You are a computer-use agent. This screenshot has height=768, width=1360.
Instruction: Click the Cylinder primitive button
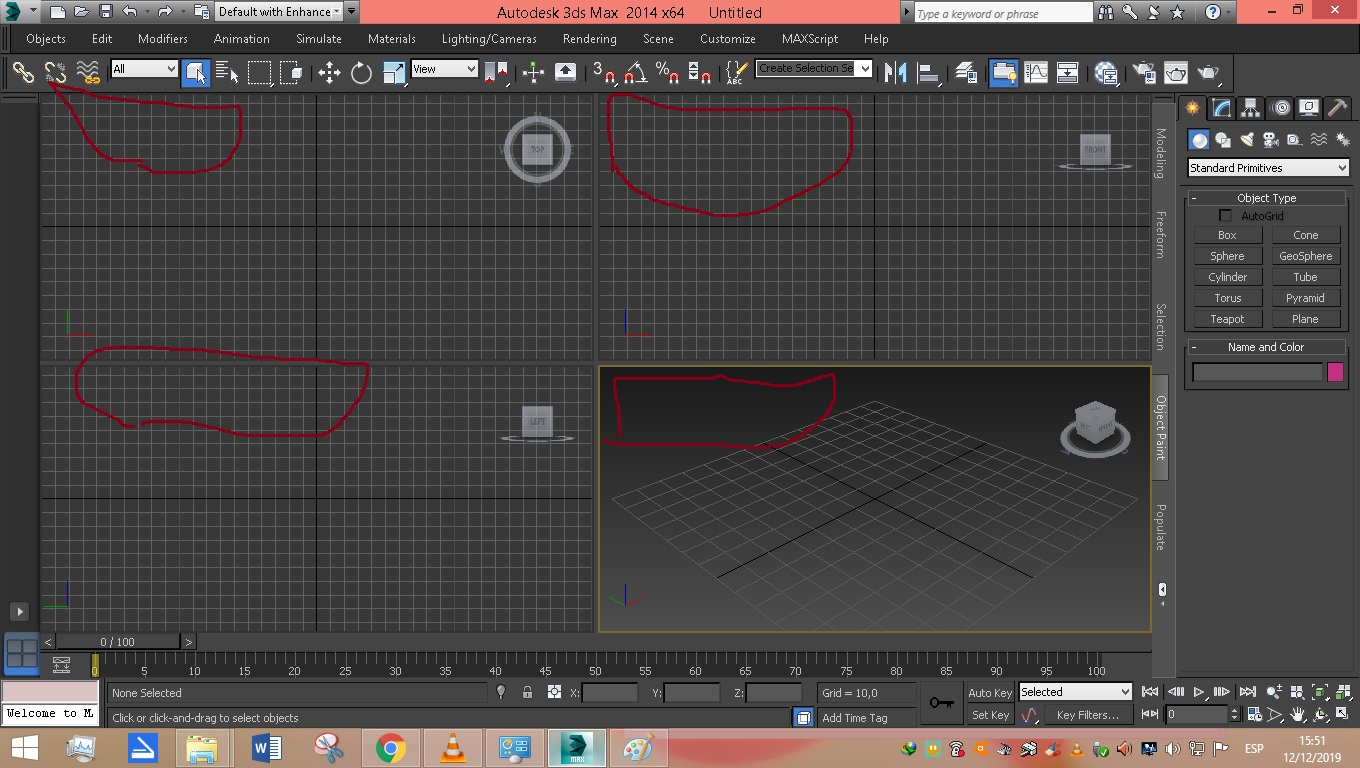tap(1227, 277)
